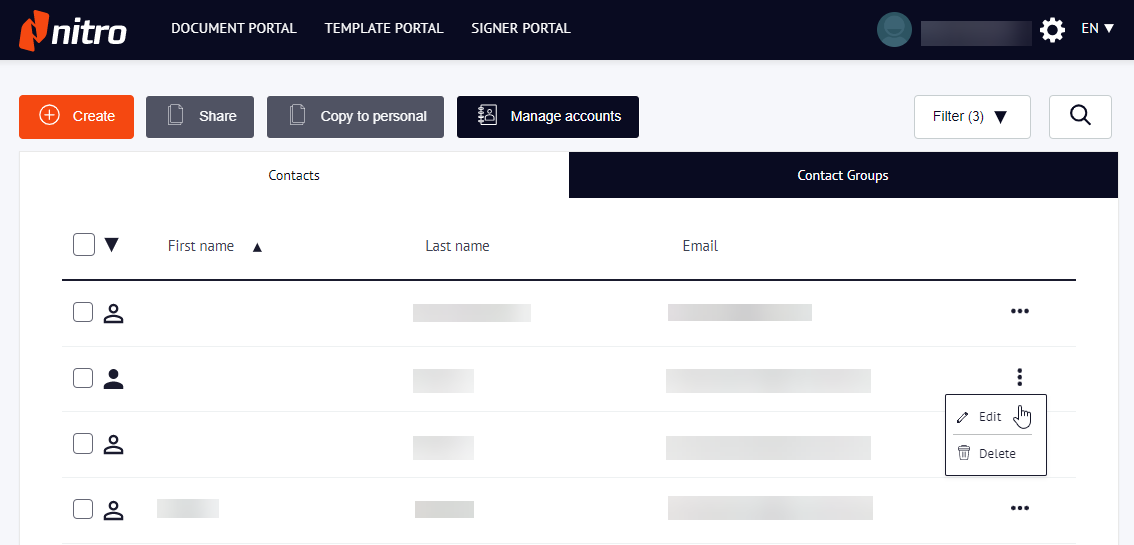This screenshot has height=545, width=1134.
Task: Expand the bulk selection arrow beside header checkbox
Action: (112, 245)
